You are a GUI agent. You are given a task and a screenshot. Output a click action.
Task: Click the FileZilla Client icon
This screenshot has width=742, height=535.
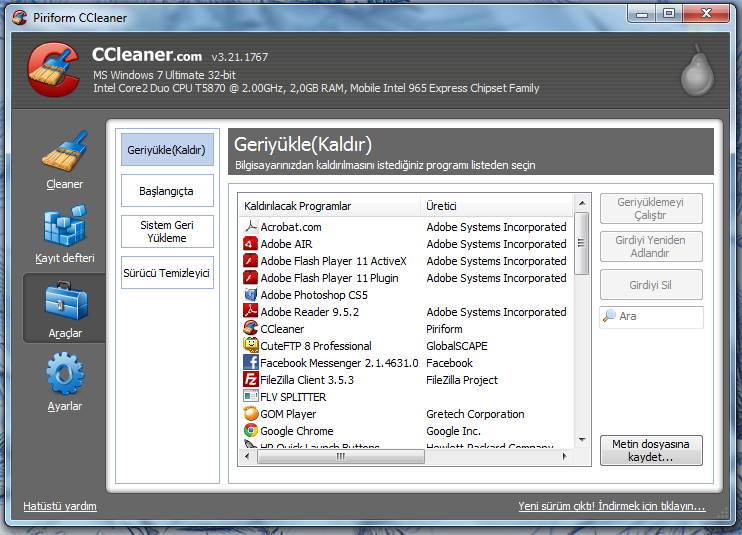(x=250, y=379)
